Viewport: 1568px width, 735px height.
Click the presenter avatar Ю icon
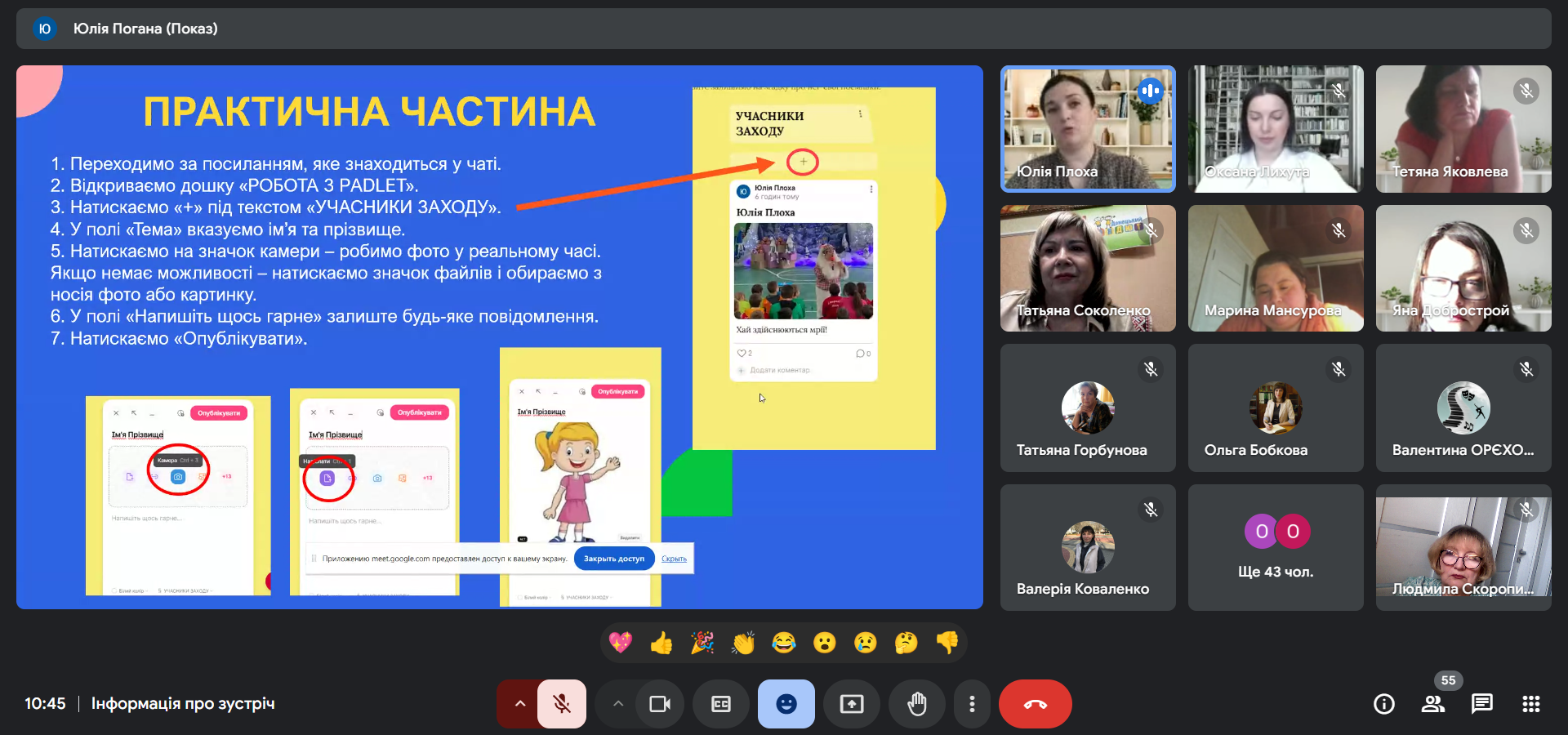click(x=45, y=29)
